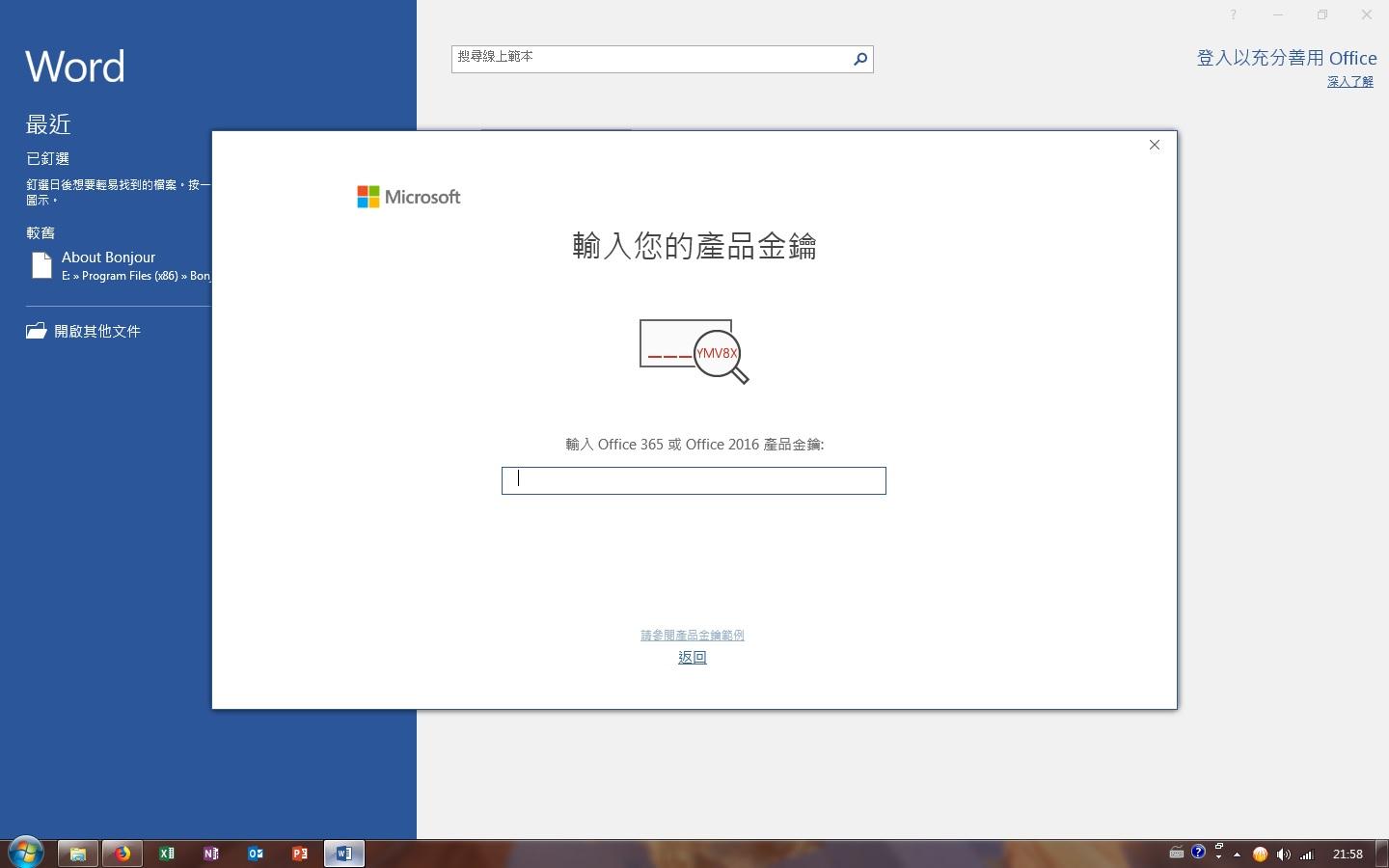Open Outlook from the taskbar
Screen dimensions: 1389x868
point(256,854)
